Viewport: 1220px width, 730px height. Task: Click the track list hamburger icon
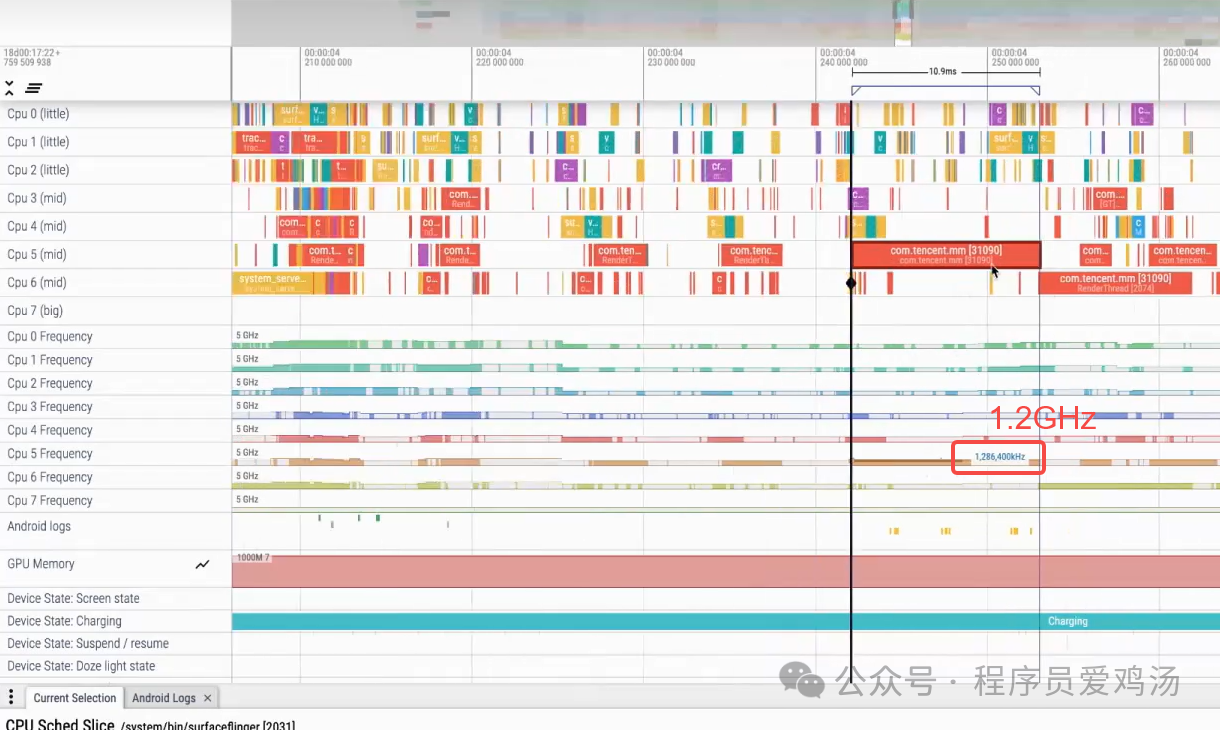[33, 88]
